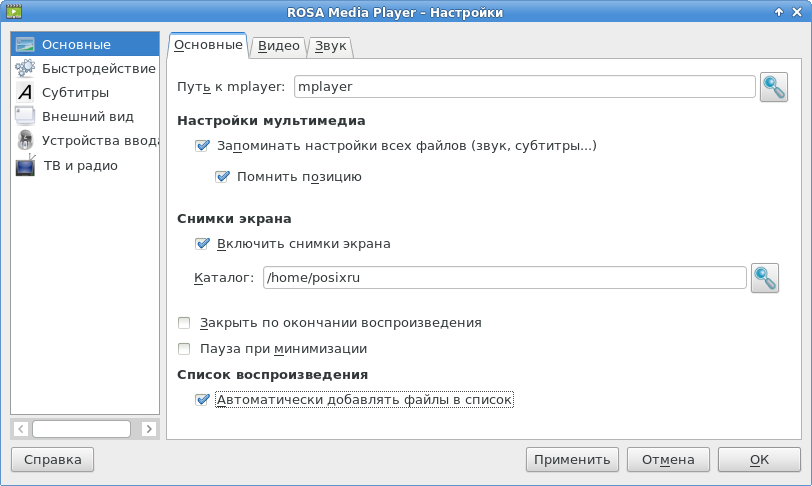Switch to the Видео tab
Image resolution: width=812 pixels, height=486 pixels.
coord(279,46)
